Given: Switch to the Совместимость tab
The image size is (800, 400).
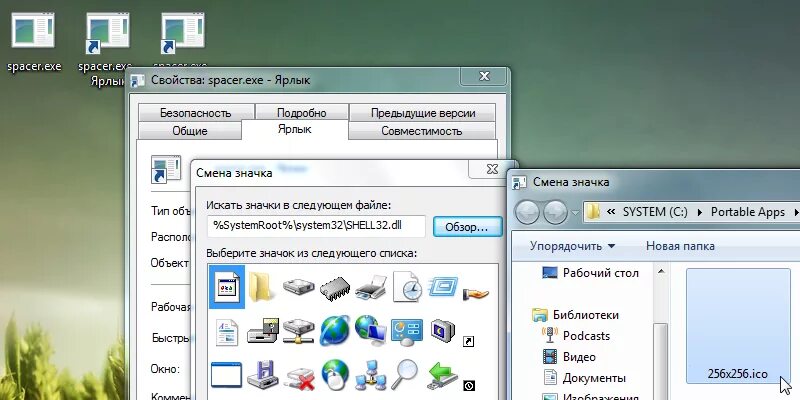Looking at the screenshot, I should pyautogui.click(x=422, y=131).
